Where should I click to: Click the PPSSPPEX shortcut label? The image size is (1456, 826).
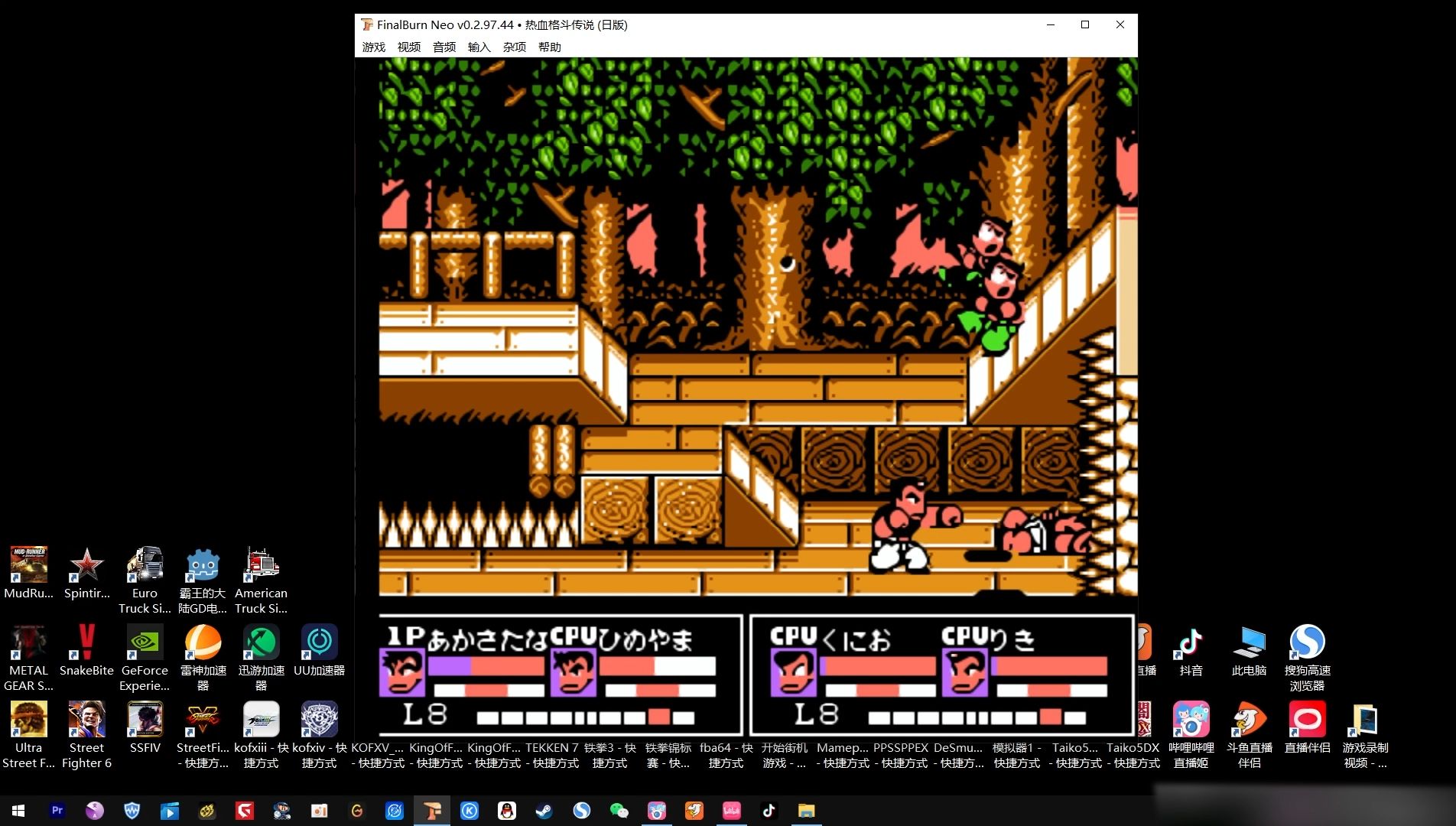[900, 755]
